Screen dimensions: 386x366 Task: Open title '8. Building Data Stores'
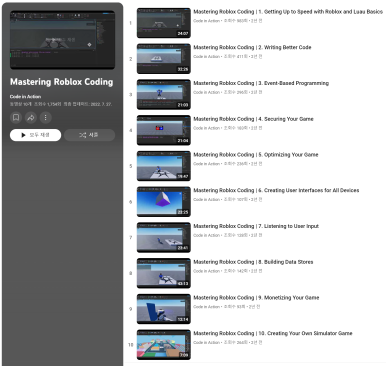253,262
